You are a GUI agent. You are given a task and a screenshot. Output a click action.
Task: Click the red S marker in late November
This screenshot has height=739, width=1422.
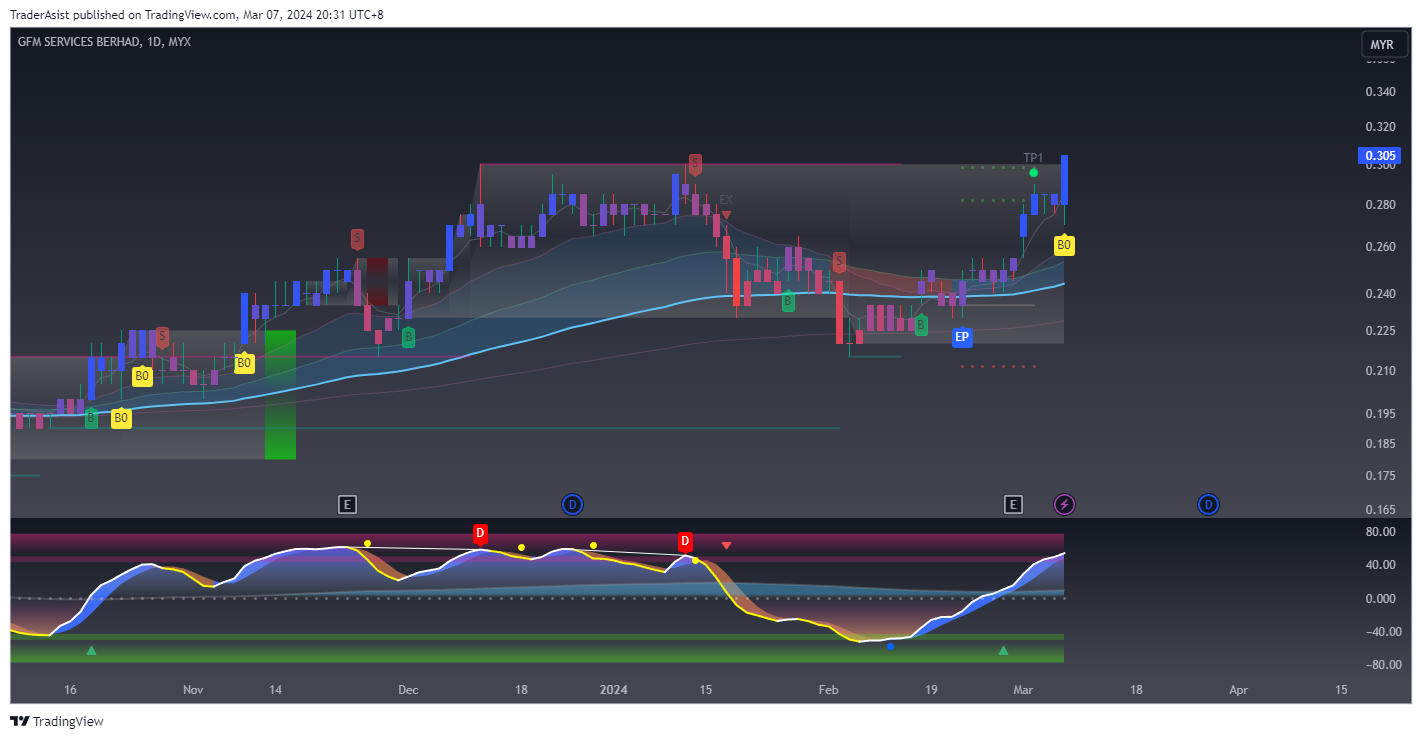(x=357, y=239)
